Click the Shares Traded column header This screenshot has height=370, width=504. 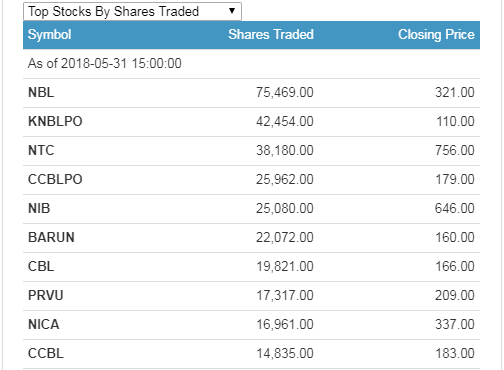coord(271,35)
